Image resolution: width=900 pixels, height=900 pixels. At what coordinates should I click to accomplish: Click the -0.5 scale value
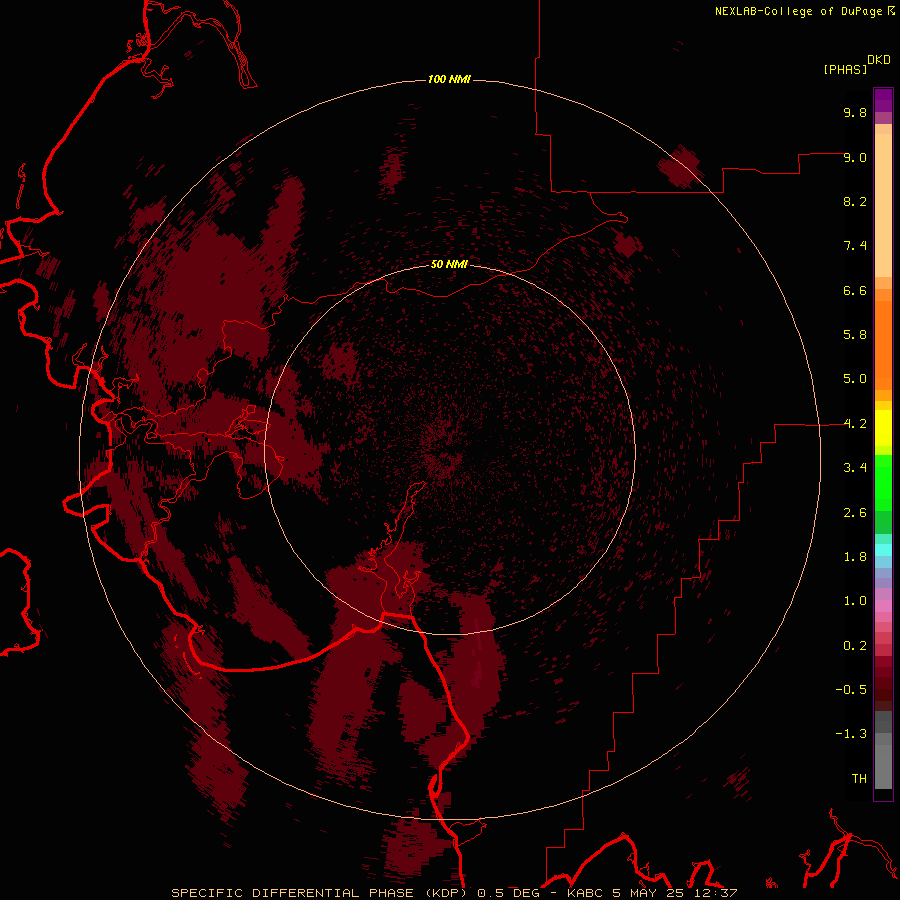point(851,690)
